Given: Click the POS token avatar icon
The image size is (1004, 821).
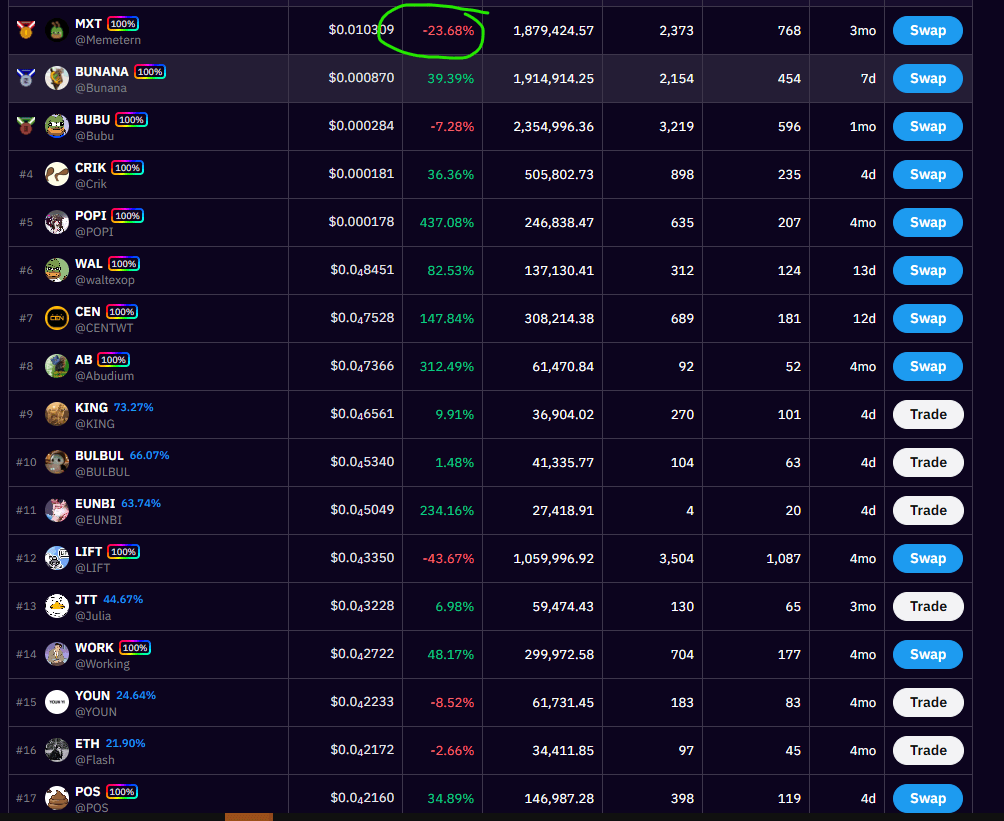Looking at the screenshot, I should [57, 798].
